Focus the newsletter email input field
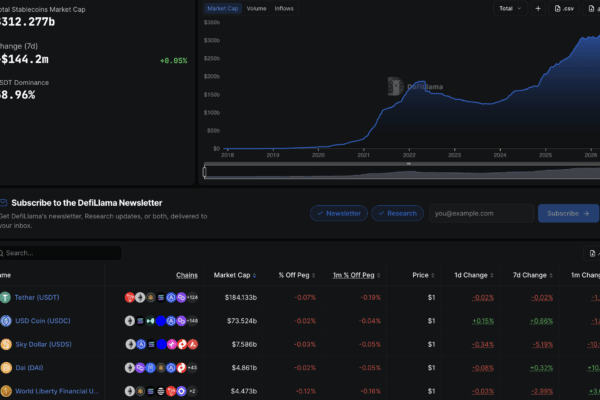This screenshot has width=600, height=400. [x=481, y=213]
